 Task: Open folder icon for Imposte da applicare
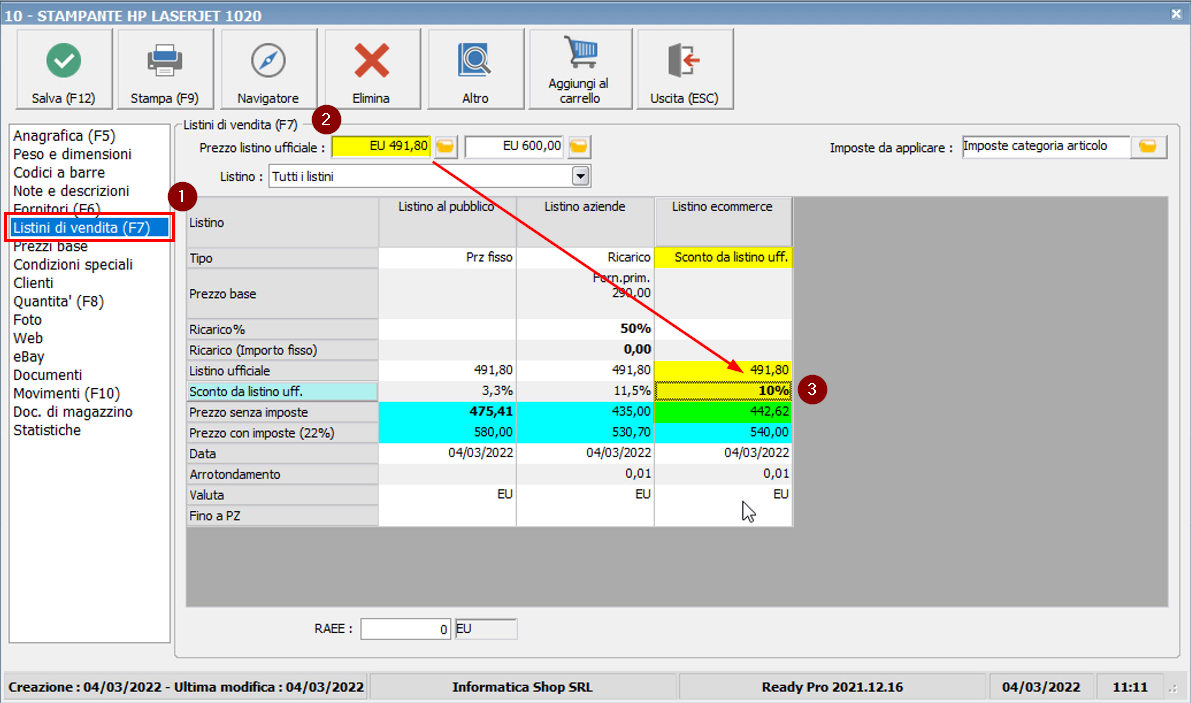click(1148, 147)
